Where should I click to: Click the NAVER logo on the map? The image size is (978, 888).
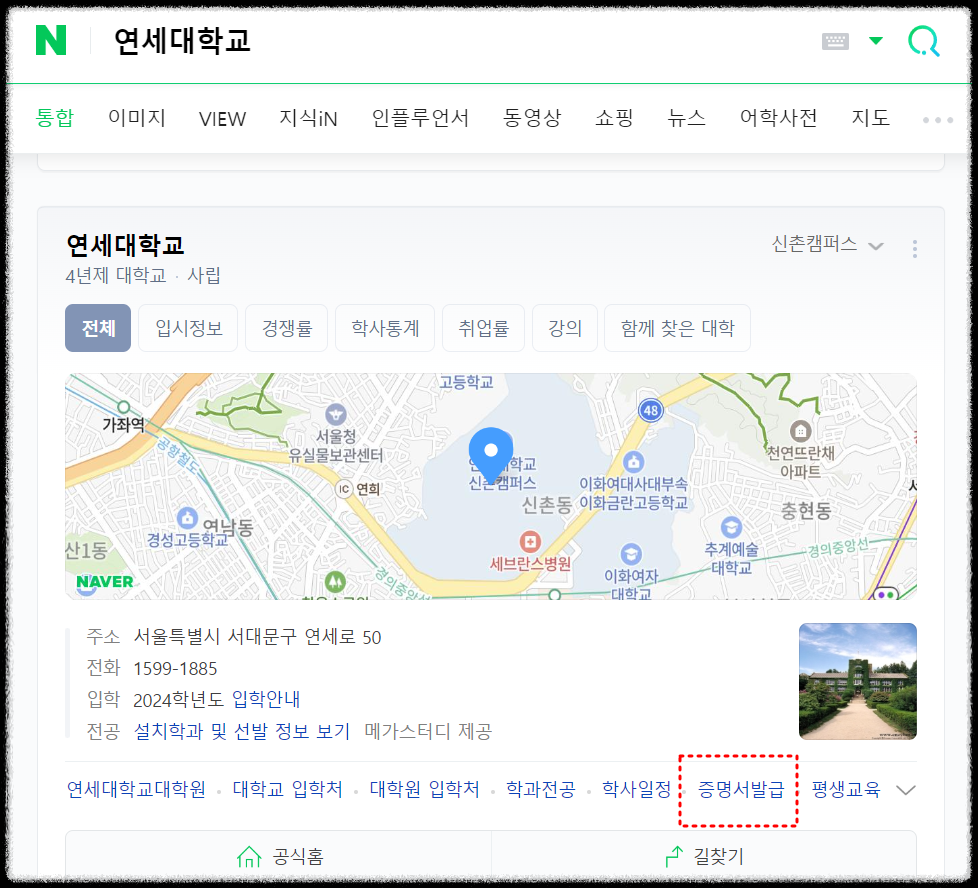[105, 581]
